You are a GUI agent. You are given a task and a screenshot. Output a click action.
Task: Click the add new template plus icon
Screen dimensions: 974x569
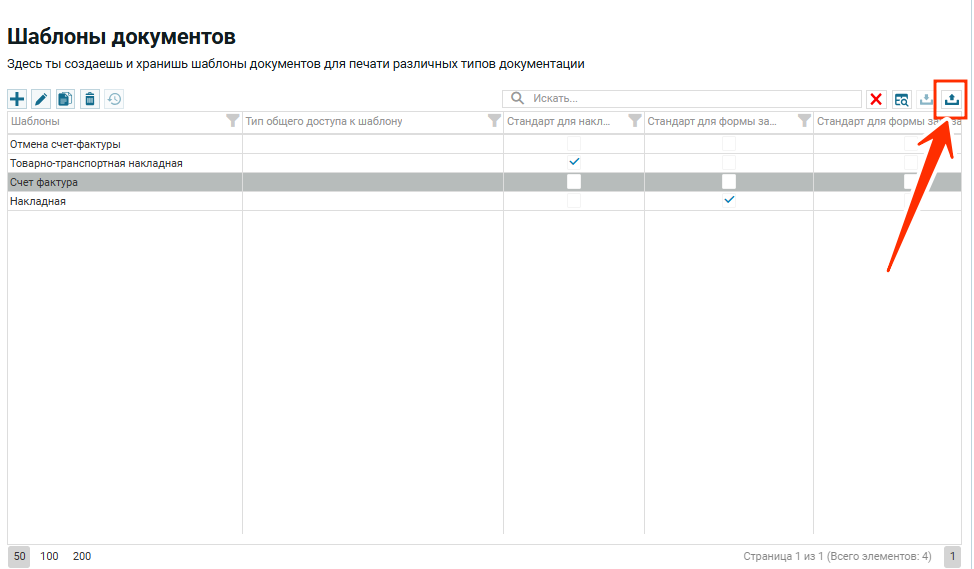click(17, 99)
